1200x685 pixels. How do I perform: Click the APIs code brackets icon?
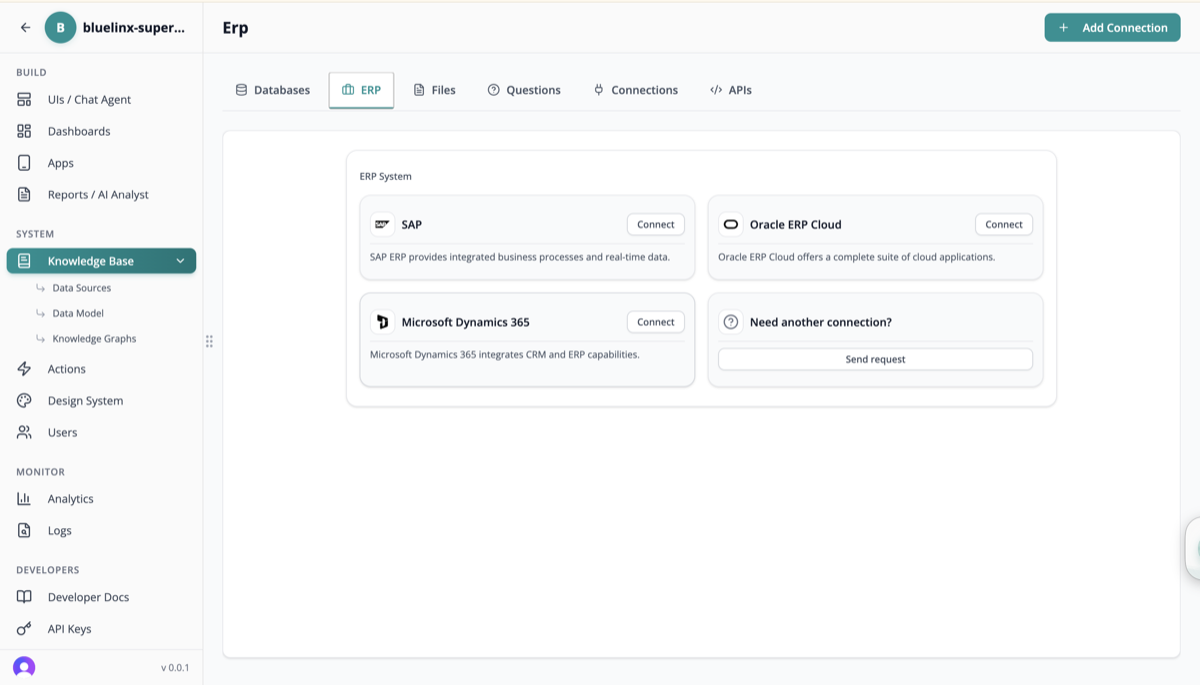[x=716, y=90]
